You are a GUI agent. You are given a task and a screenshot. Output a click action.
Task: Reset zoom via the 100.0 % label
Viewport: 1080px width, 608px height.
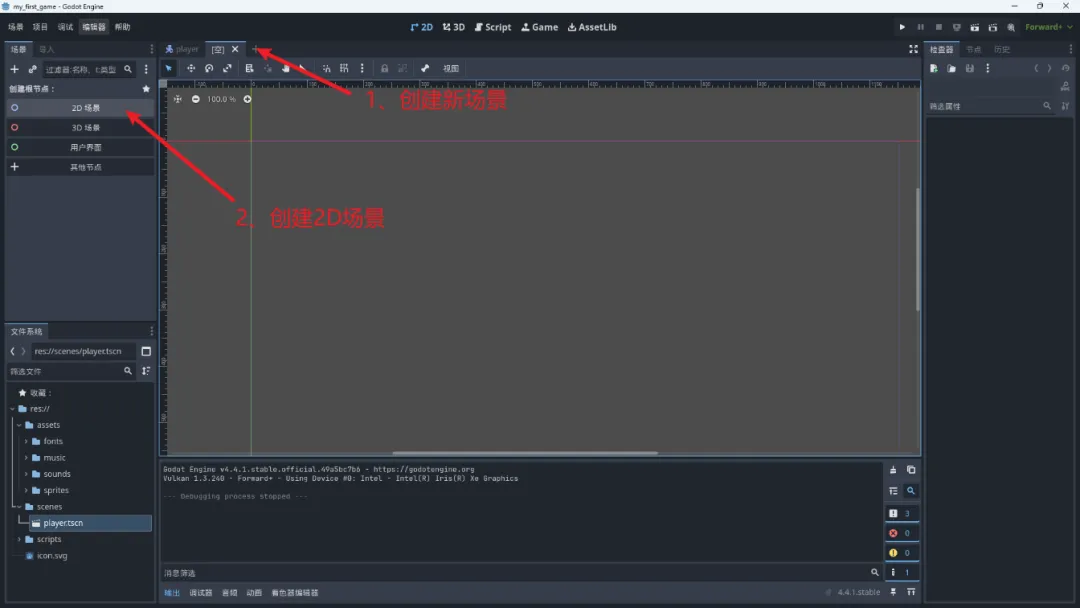221,99
